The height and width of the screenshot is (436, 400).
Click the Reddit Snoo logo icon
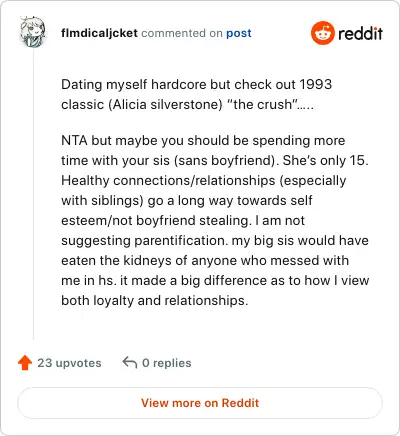pos(322,33)
